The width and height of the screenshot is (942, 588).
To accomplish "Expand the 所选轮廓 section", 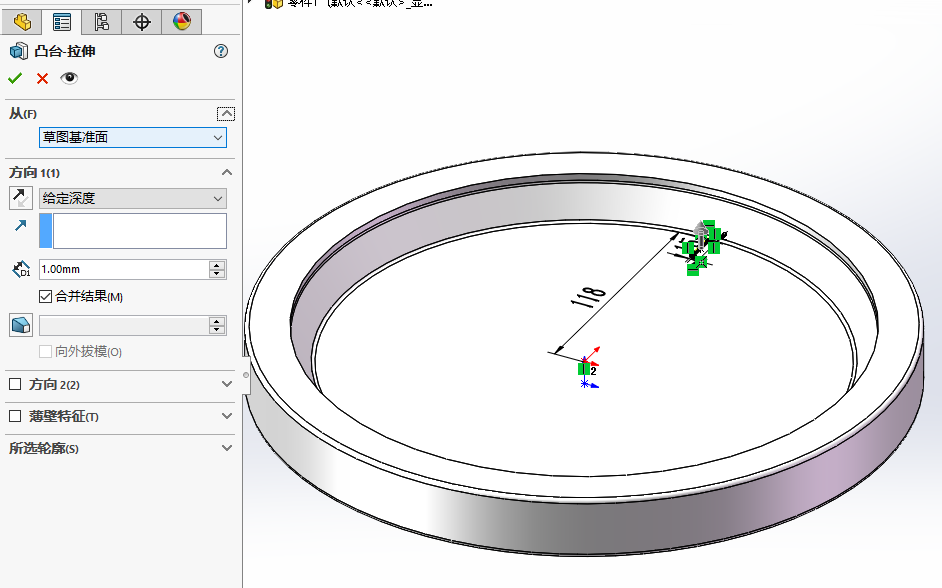I will 226,448.
